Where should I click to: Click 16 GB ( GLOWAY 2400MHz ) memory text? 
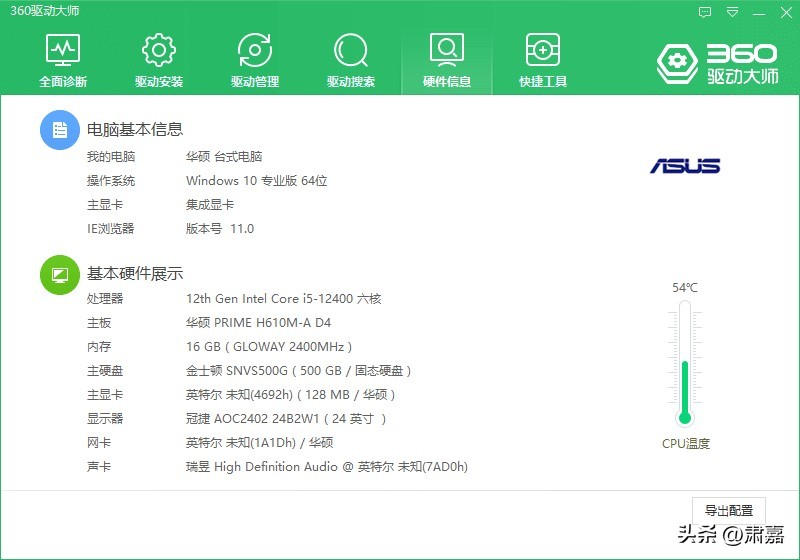pos(269,347)
